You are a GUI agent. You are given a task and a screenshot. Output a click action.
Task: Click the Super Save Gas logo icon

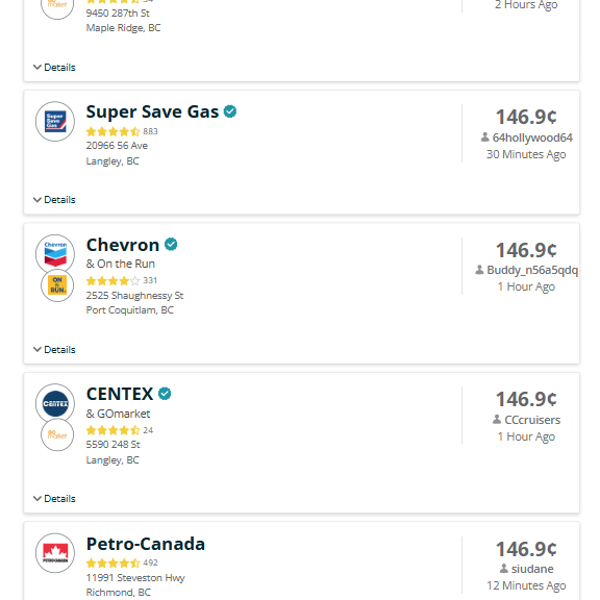click(x=55, y=121)
